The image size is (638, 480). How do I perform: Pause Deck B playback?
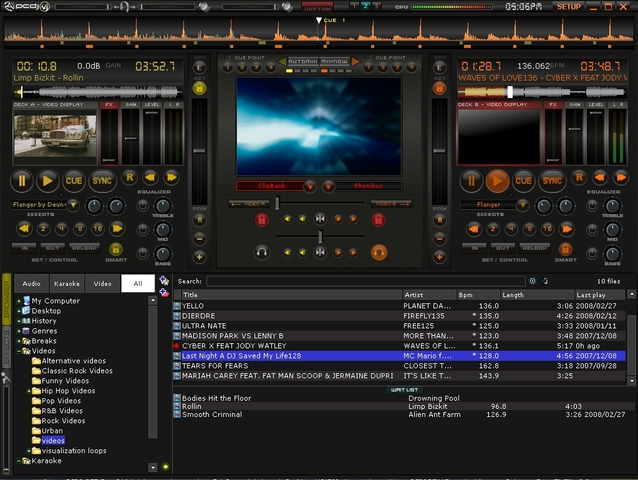point(471,180)
